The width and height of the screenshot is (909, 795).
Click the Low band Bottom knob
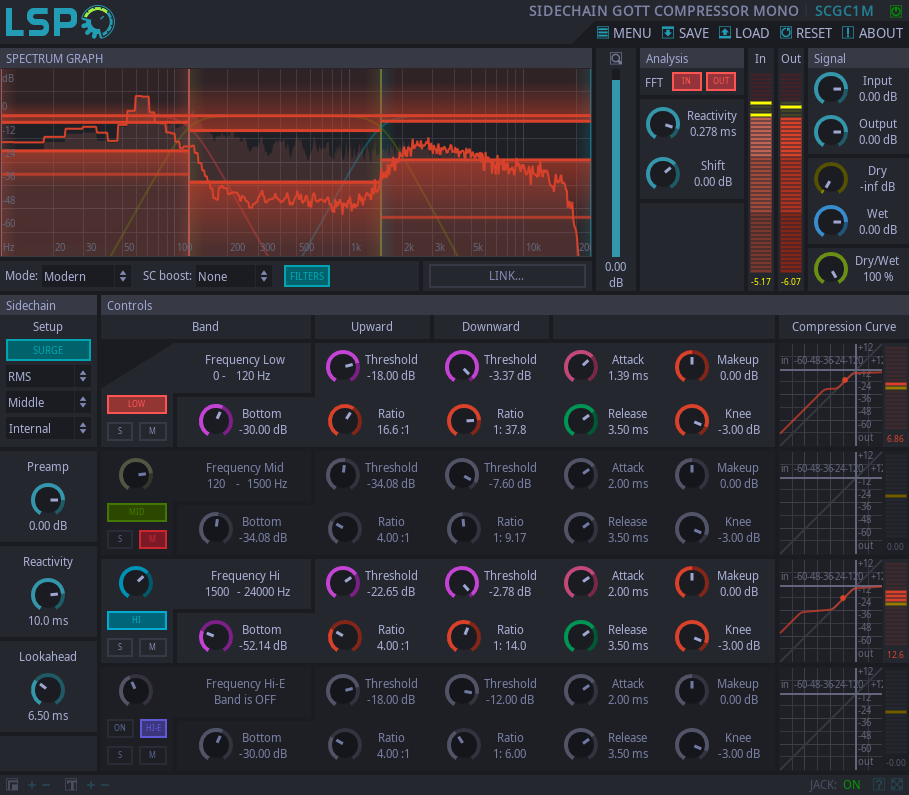pyautogui.click(x=216, y=421)
